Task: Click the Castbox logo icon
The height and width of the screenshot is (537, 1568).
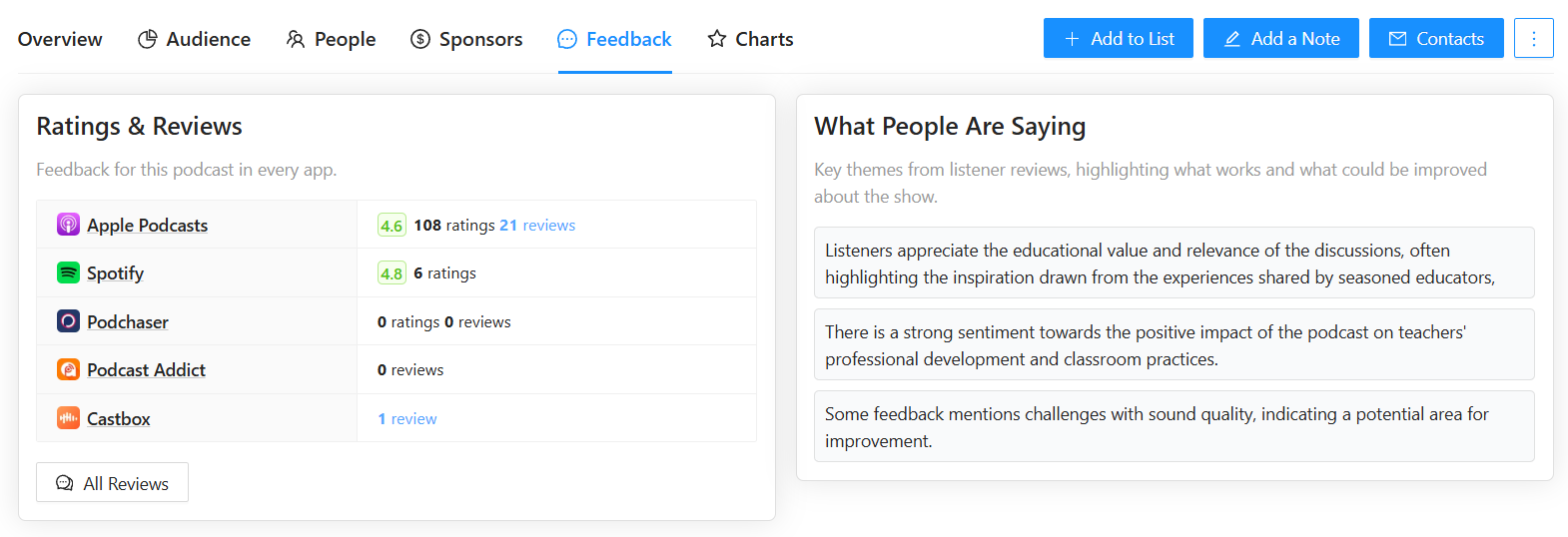Action: click(x=68, y=418)
